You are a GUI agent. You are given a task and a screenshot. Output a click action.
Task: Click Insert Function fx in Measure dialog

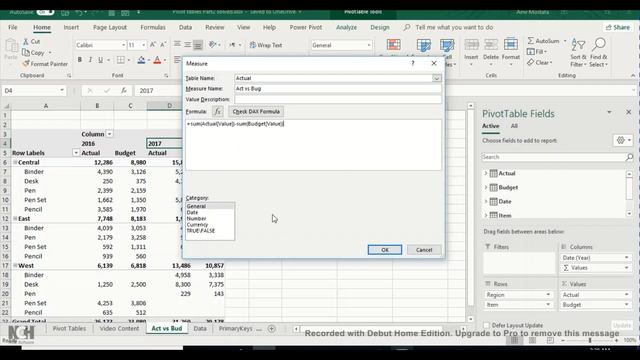(x=218, y=111)
